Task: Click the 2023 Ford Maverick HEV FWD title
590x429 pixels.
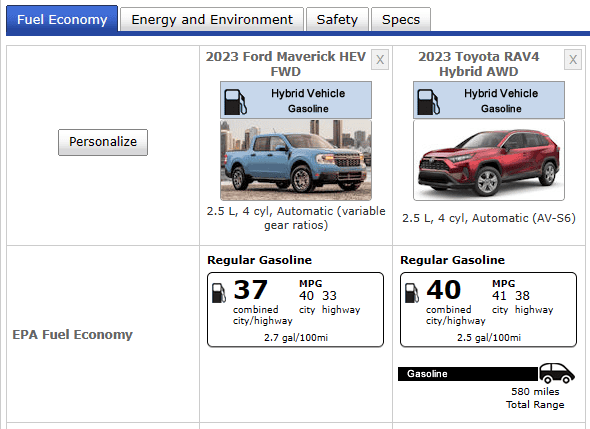Action: point(286,64)
